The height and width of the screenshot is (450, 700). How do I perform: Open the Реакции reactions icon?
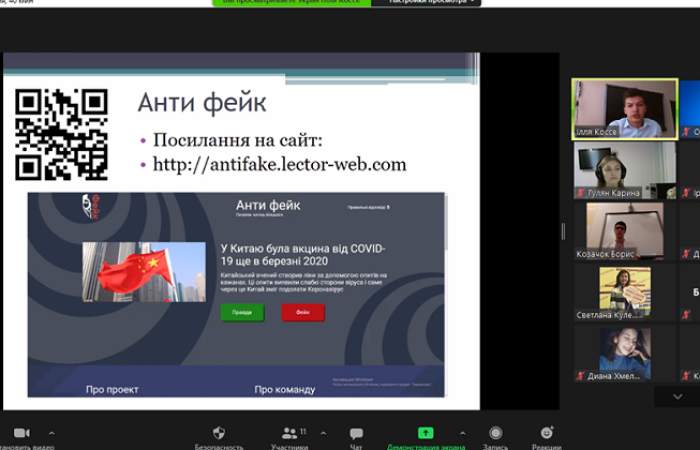coord(546,433)
